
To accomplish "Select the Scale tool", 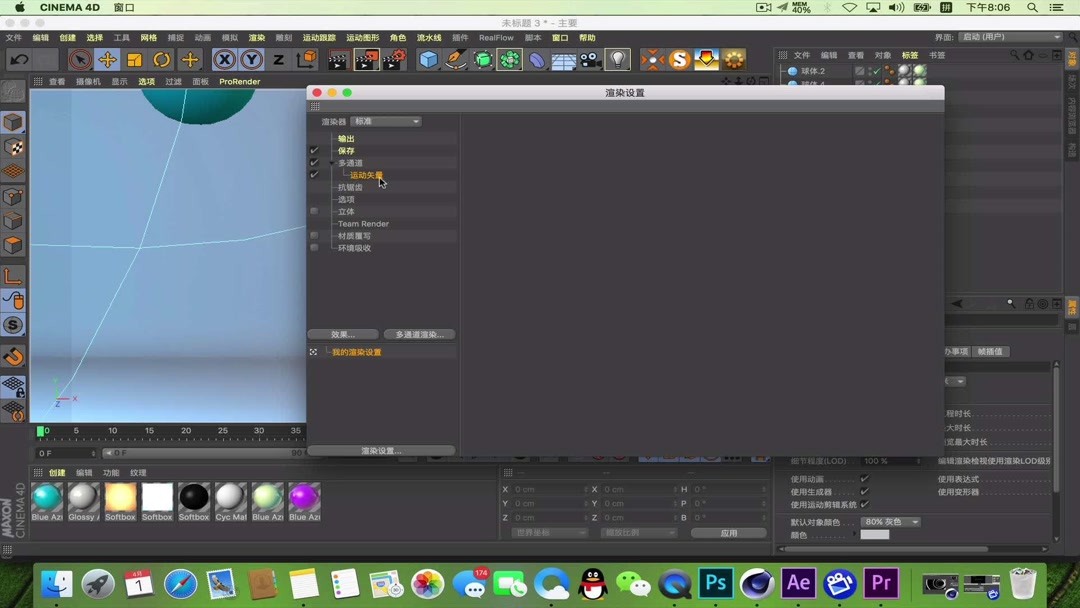I will click(x=133, y=60).
